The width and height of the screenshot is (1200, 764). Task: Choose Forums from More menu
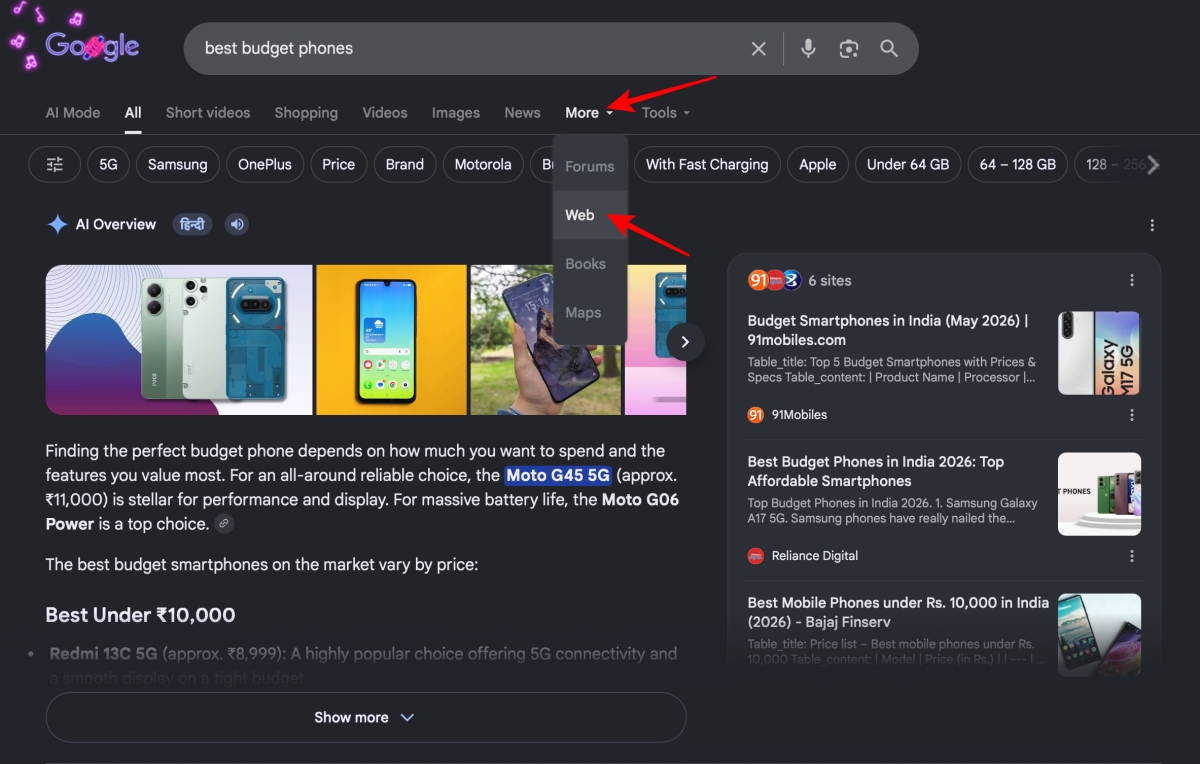[590, 166]
